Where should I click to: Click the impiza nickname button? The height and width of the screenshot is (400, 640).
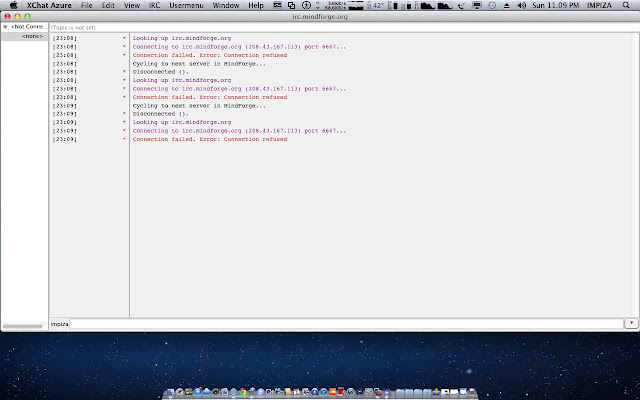59,324
